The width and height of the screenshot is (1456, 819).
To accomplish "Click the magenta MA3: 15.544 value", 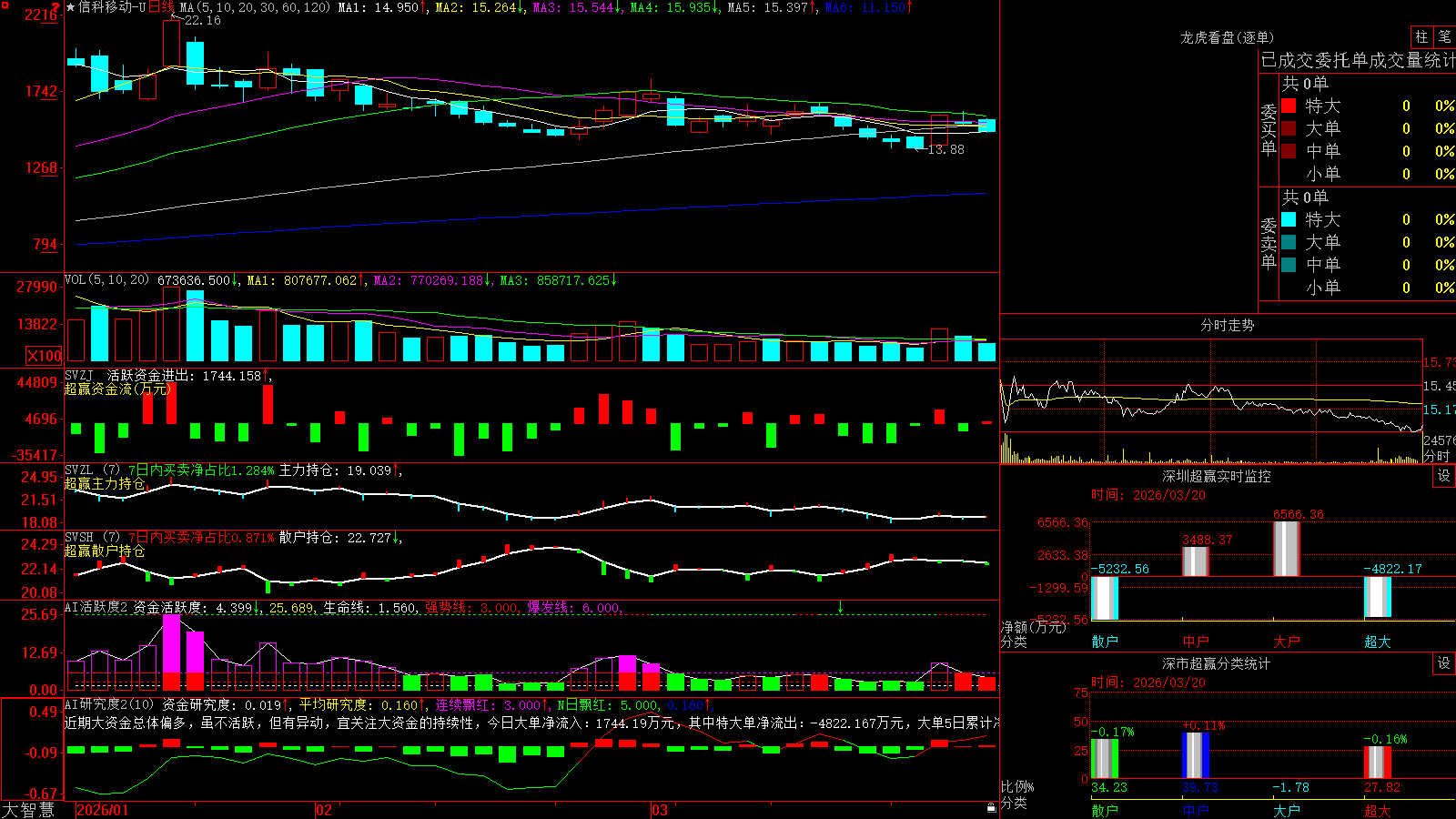I will pyautogui.click(x=577, y=7).
